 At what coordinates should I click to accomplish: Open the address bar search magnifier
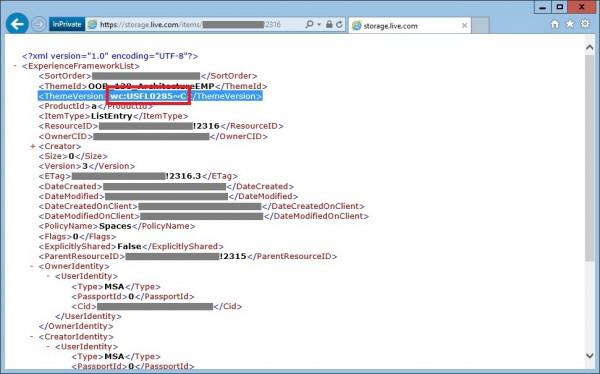point(309,24)
